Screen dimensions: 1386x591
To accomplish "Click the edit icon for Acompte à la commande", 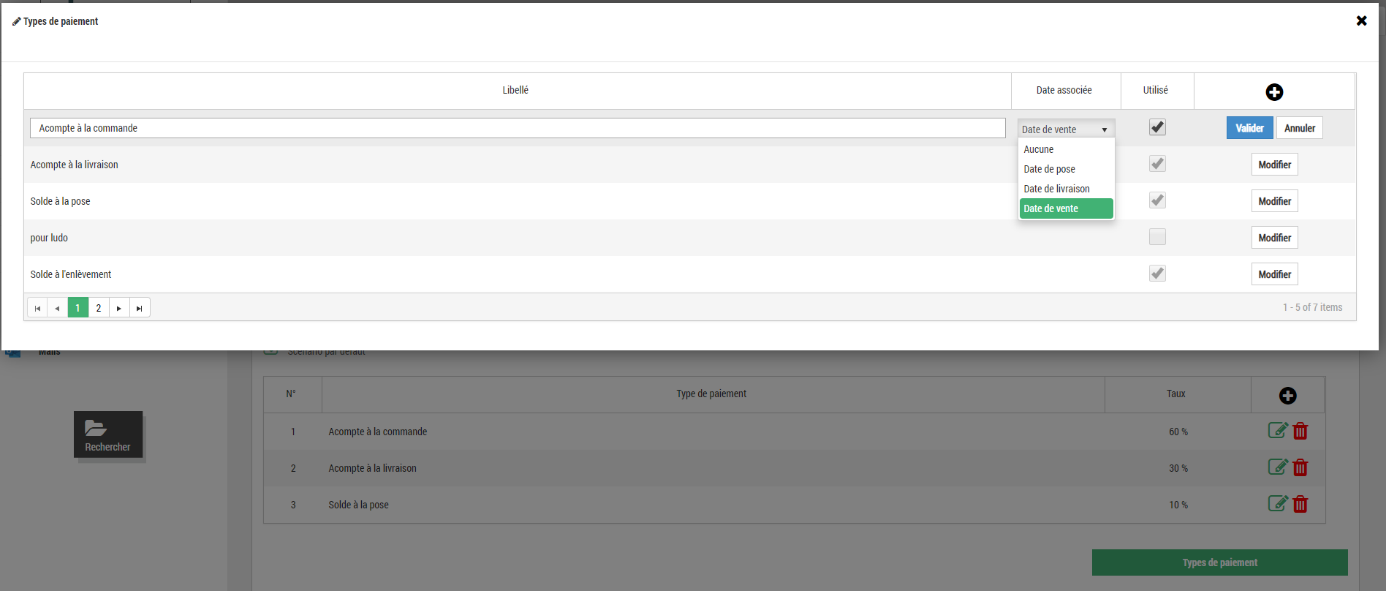I will pyautogui.click(x=1277, y=431).
